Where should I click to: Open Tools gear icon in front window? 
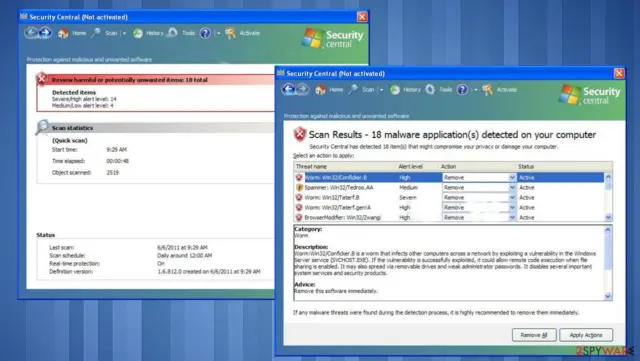tap(430, 89)
